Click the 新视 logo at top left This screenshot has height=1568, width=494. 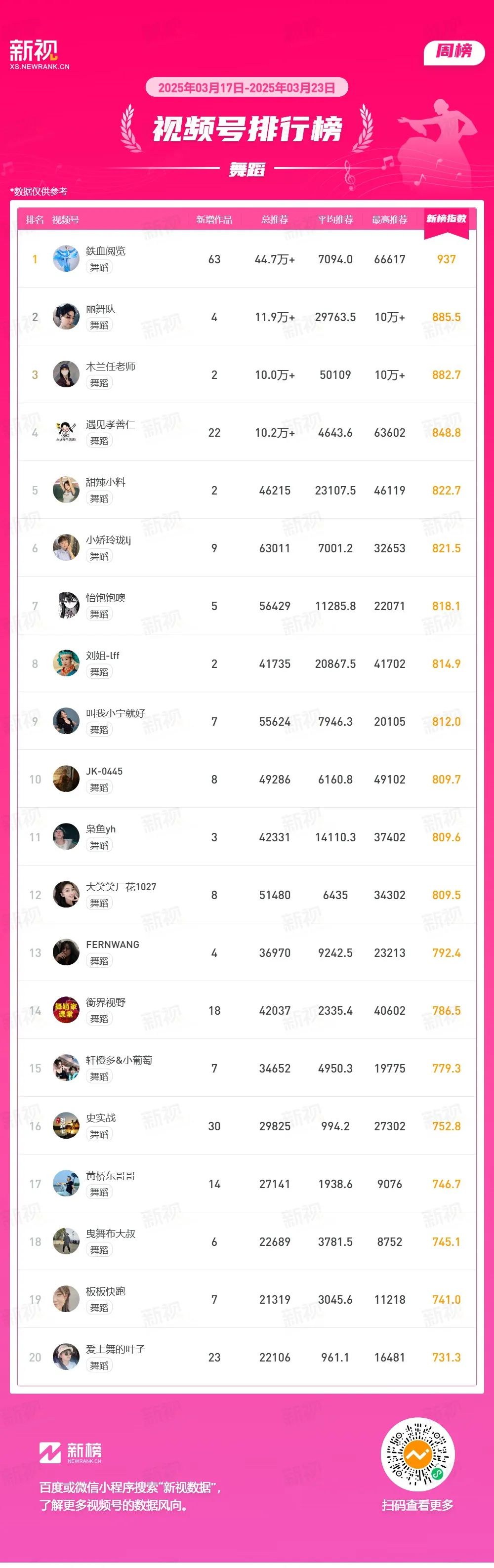pyautogui.click(x=39, y=54)
